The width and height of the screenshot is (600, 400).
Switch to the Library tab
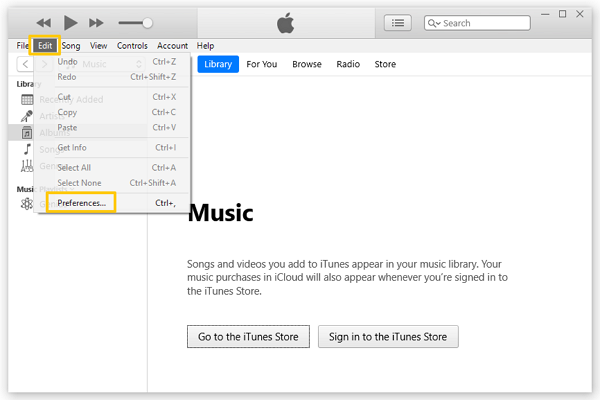coord(218,64)
